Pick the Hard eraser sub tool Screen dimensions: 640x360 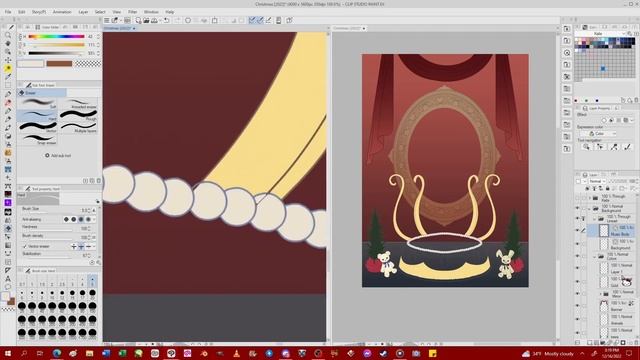coord(37,116)
